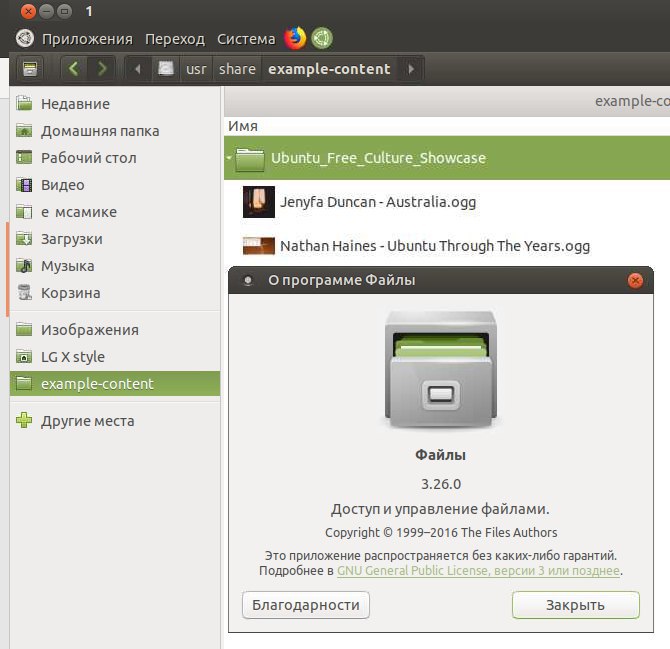Click the partially hidden мсамике sidebar entry
The image size is (670, 649).
click(x=115, y=211)
